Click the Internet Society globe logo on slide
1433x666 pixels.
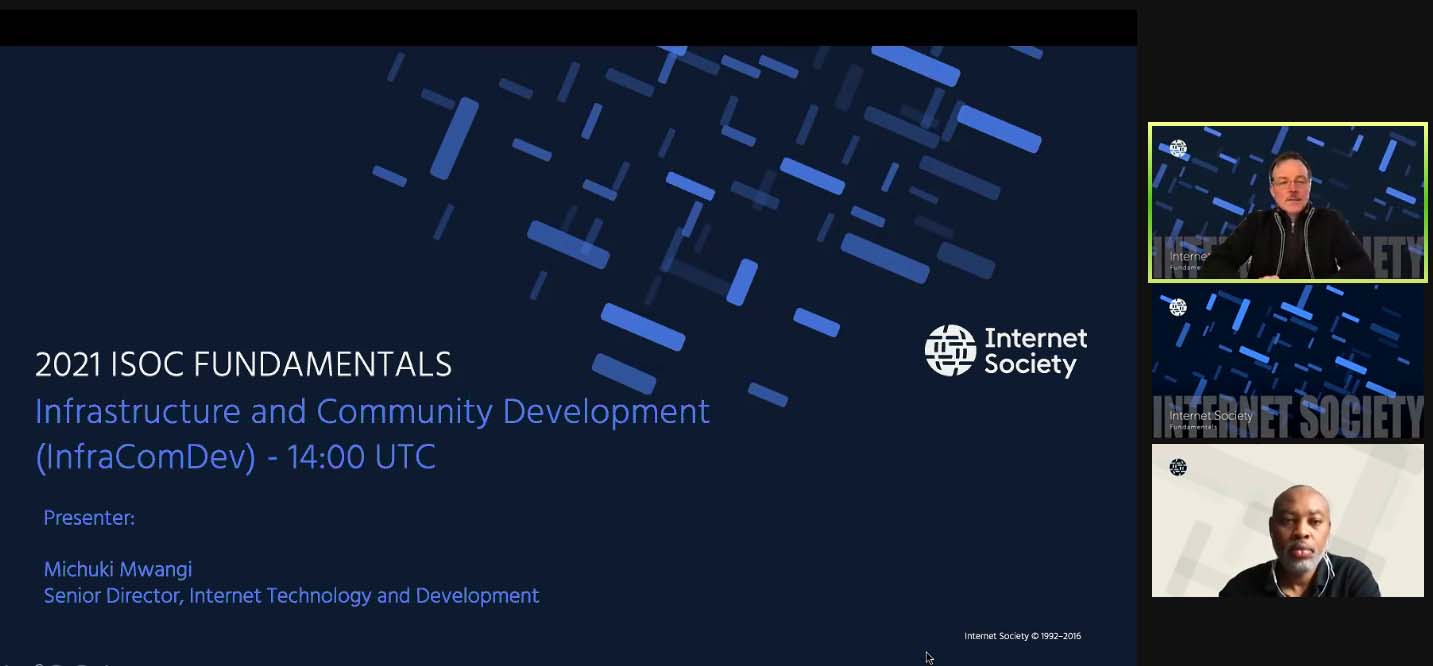point(950,350)
